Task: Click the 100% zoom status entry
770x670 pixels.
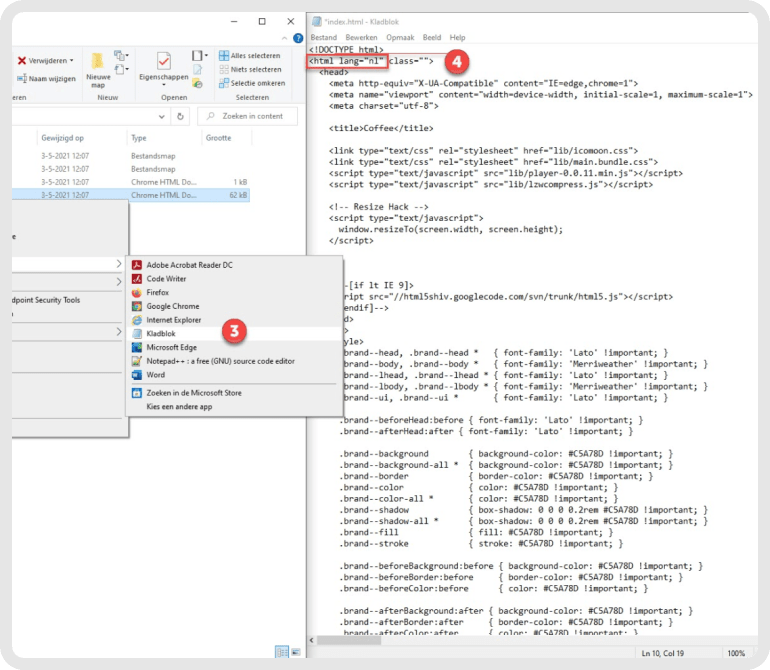Action: (736, 653)
